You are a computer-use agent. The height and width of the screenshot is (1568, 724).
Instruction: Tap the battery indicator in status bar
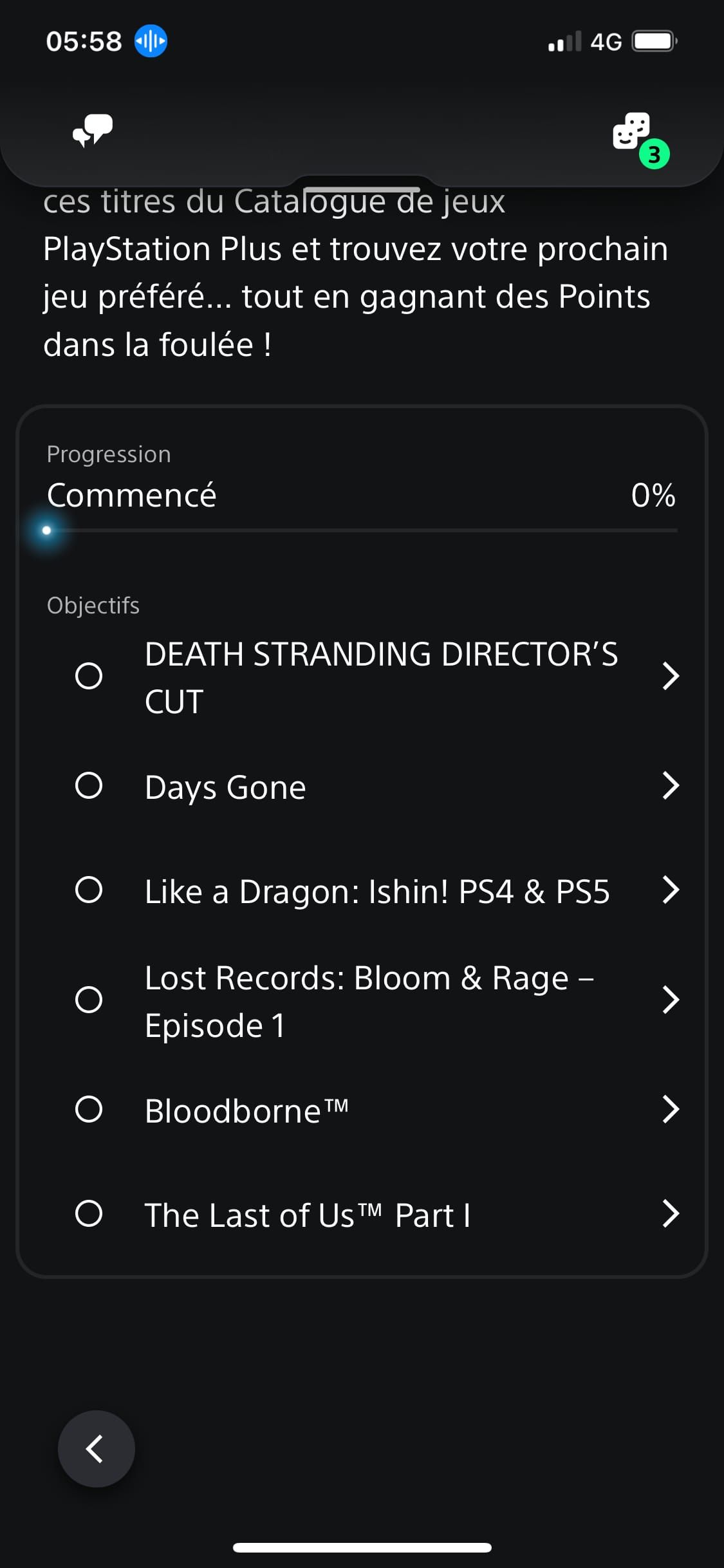coord(654,42)
